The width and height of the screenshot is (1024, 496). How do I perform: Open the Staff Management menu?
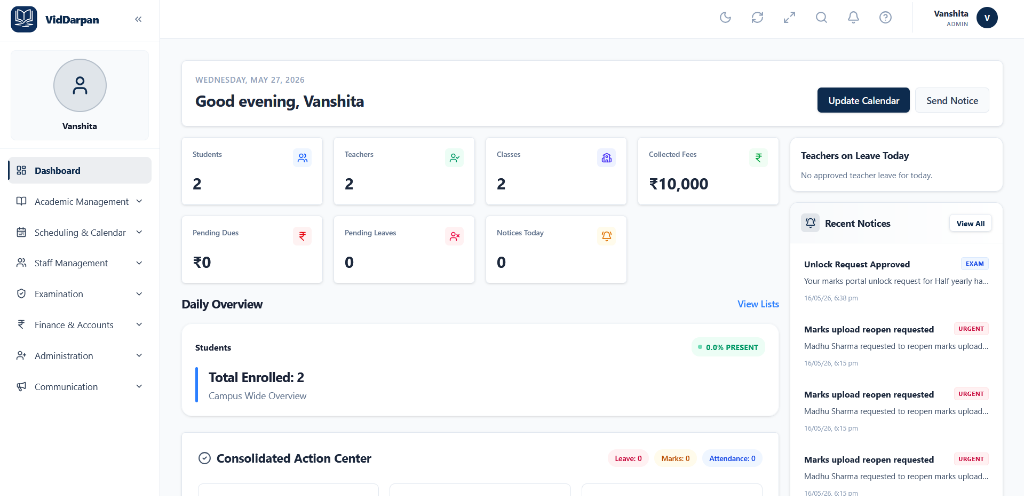[x=80, y=263]
